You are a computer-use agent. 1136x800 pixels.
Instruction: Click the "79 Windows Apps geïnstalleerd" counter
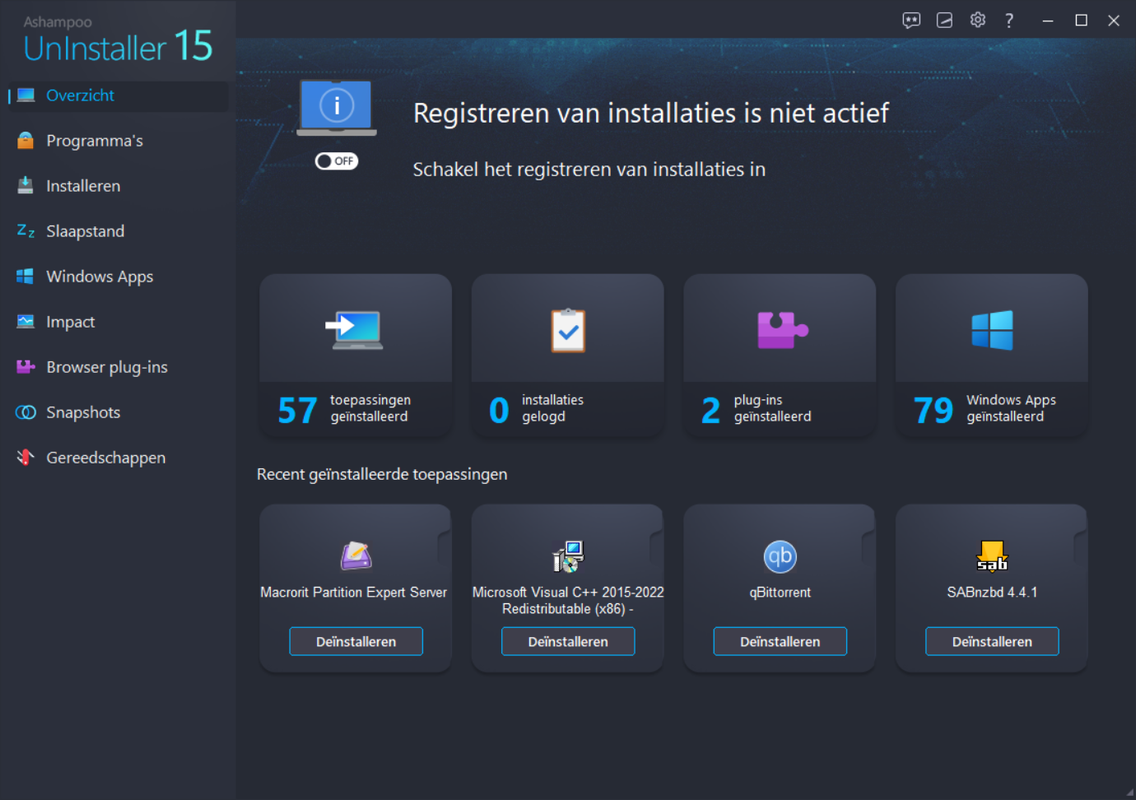(x=985, y=409)
